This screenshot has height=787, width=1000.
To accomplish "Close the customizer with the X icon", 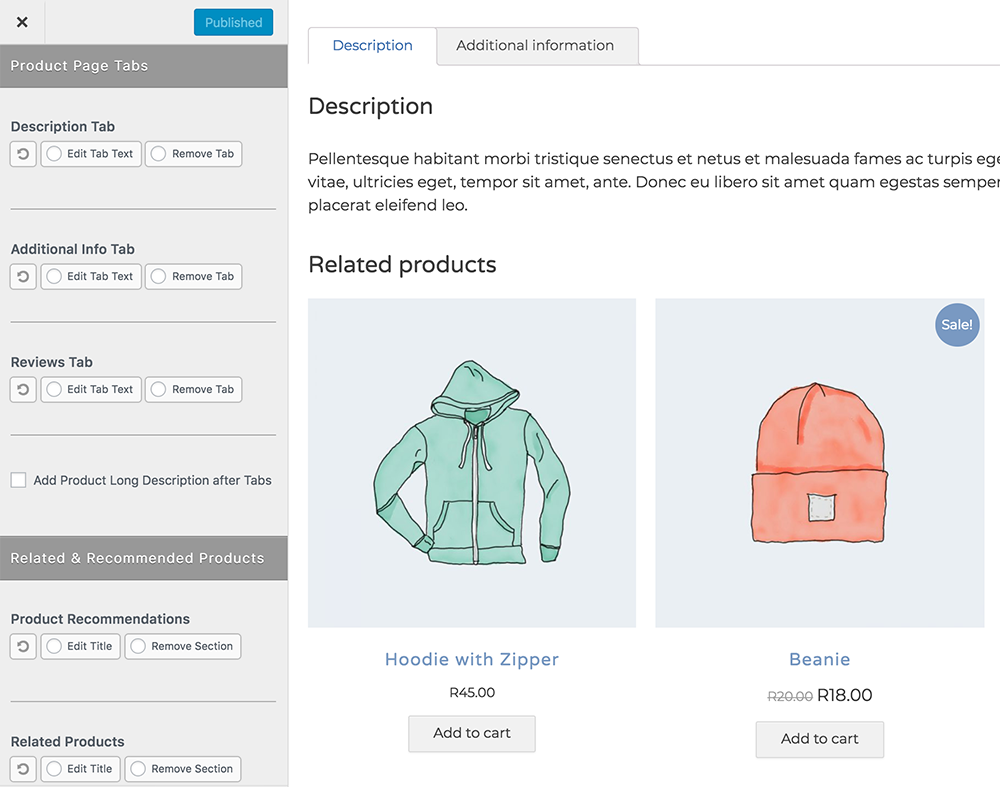I will (22, 22).
